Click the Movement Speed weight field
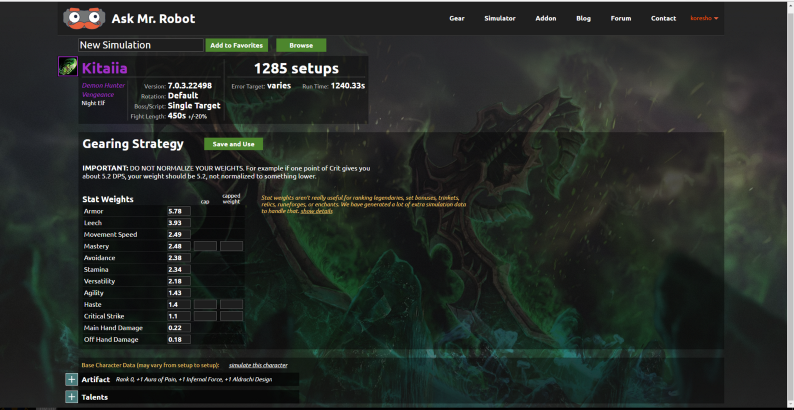Image resolution: width=794 pixels, height=410 pixels. point(179,234)
